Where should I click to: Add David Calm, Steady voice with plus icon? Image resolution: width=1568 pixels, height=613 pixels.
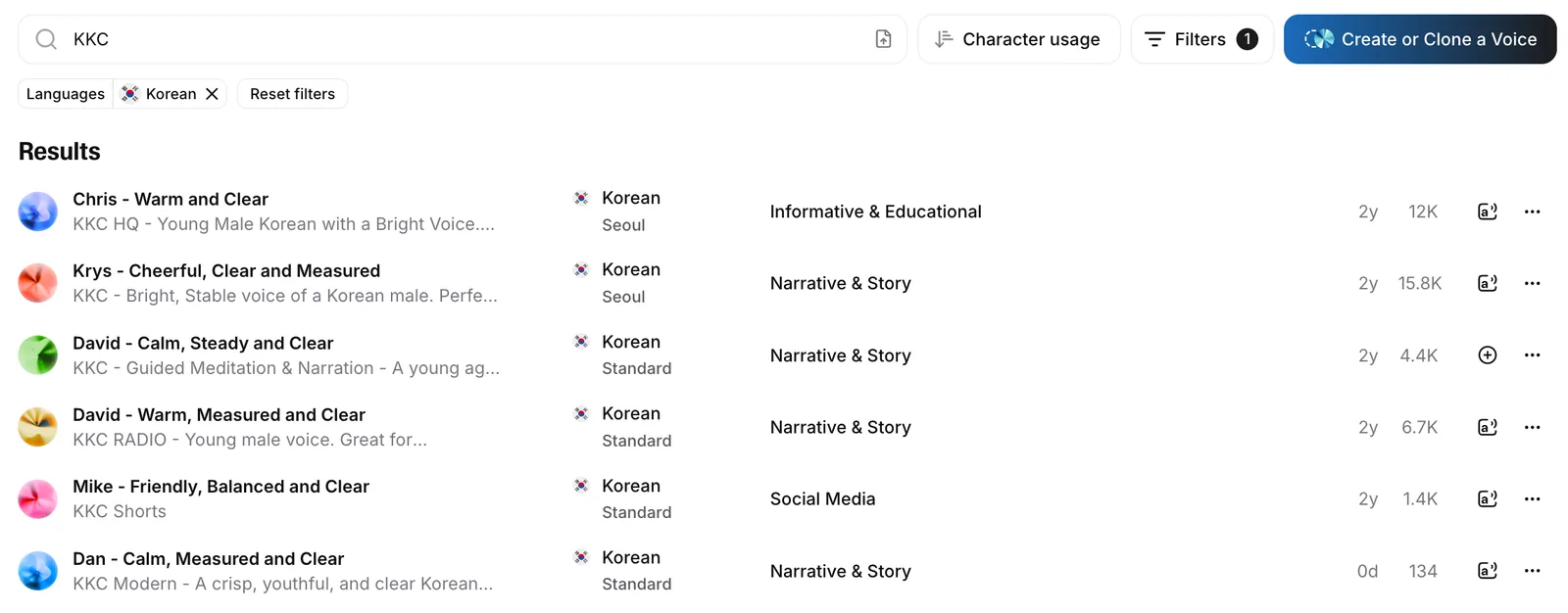[x=1487, y=355]
